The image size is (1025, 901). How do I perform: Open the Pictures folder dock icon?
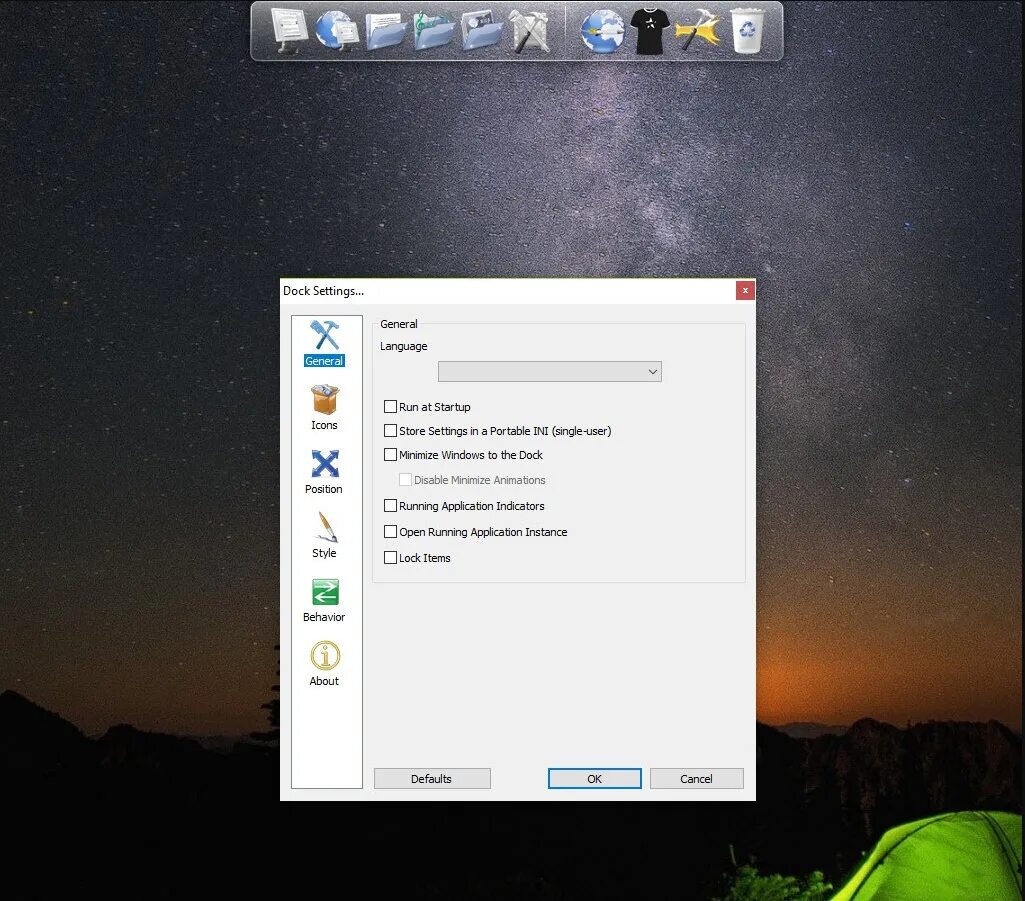(x=482, y=31)
